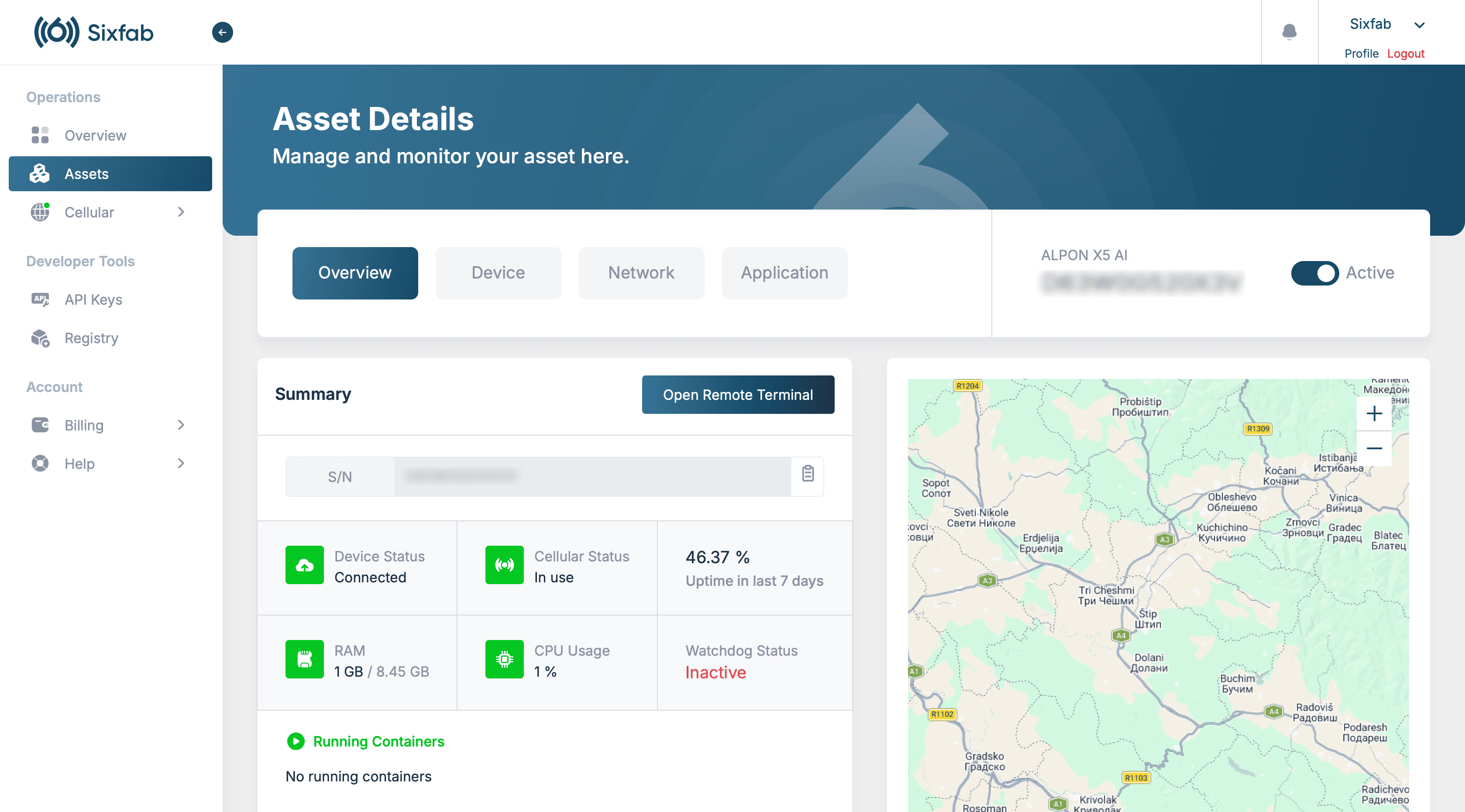
Task: Click Device Status cloud icon
Action: click(x=304, y=565)
